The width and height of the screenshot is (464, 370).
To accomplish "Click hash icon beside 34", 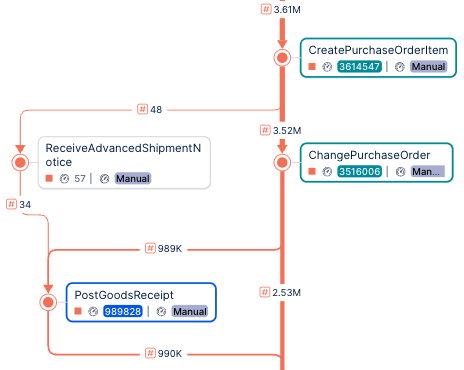I will pyautogui.click(x=11, y=204).
